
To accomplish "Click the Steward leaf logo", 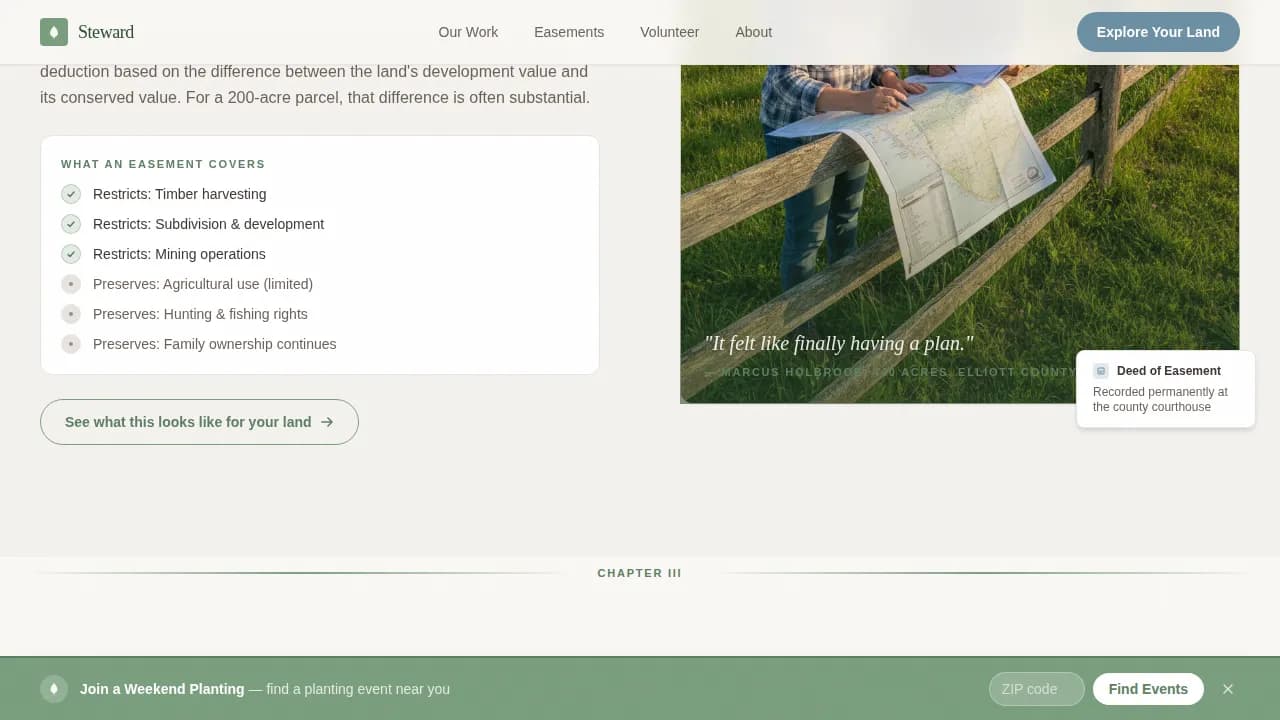I will (x=54, y=31).
